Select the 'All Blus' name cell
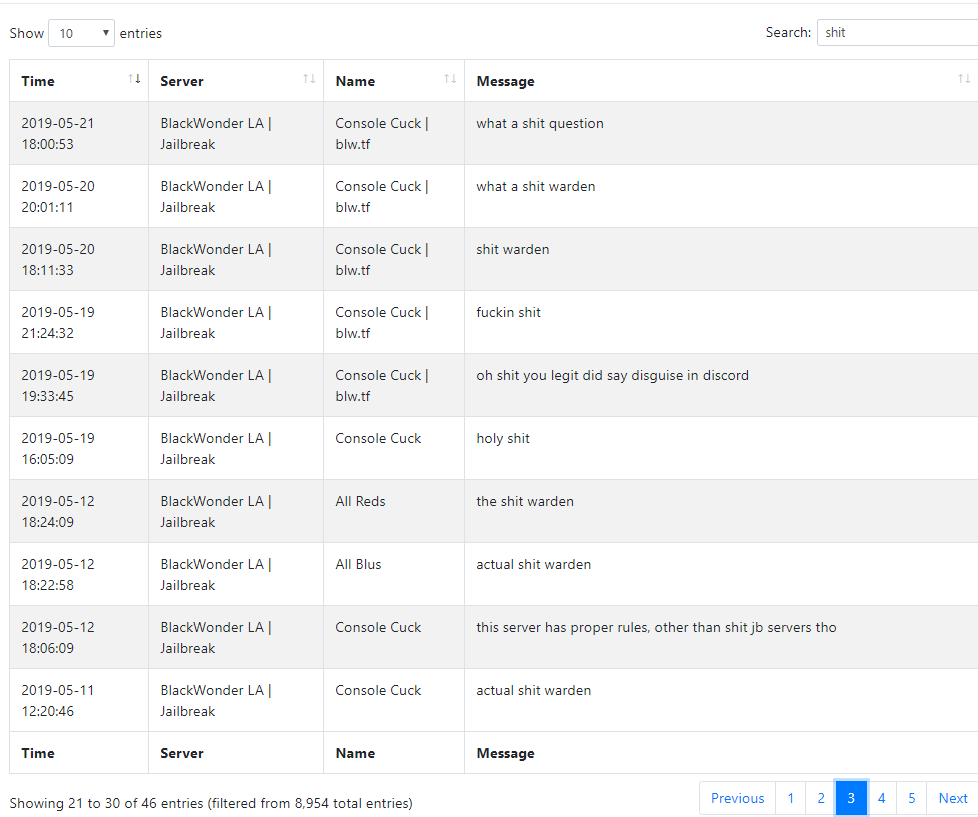 tap(394, 574)
